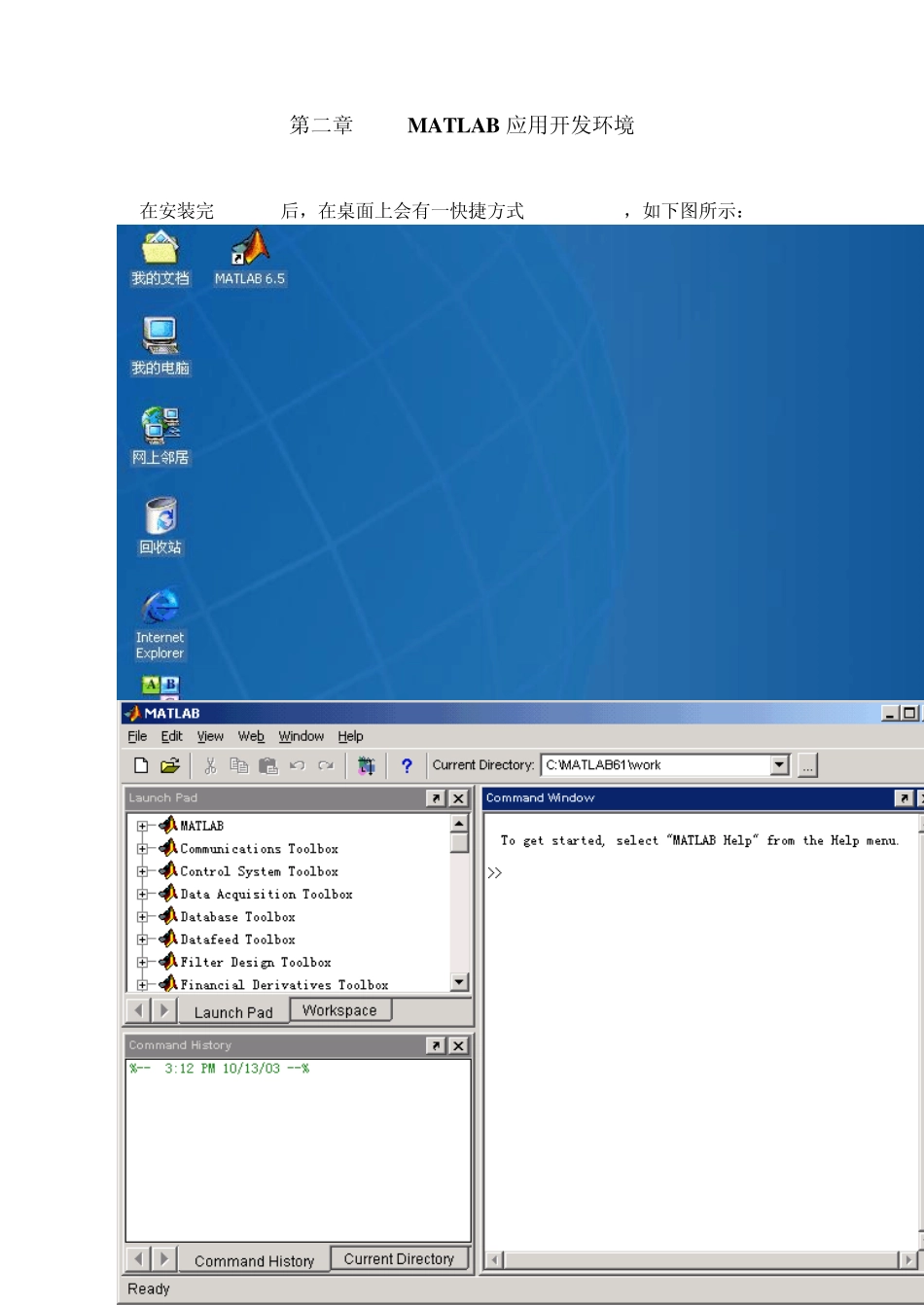The width and height of the screenshot is (924, 1305).
Task: Click the blue Help question mark icon
Action: tap(407, 765)
